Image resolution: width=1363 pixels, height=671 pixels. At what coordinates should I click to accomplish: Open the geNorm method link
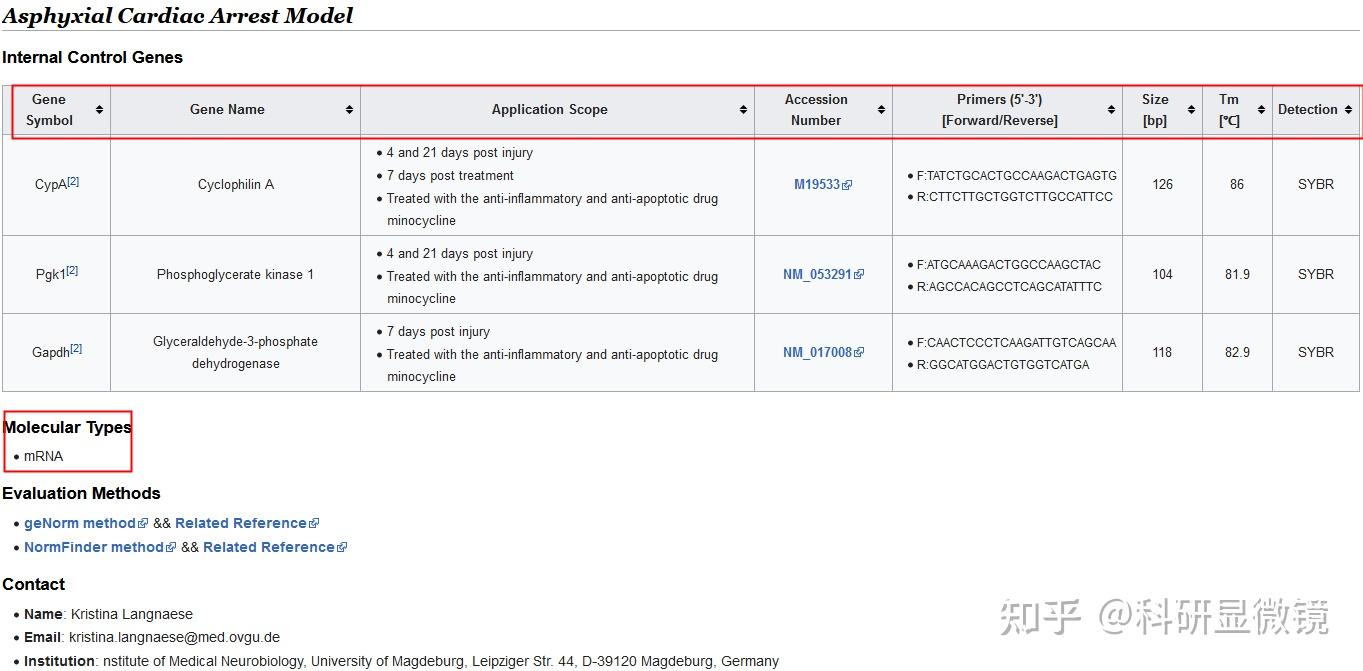click(80, 523)
